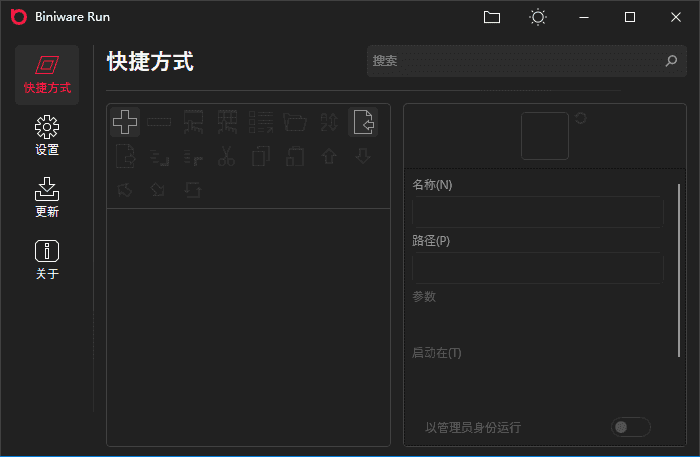Open the 设置 settings tab
The height and width of the screenshot is (457, 700).
click(x=47, y=136)
